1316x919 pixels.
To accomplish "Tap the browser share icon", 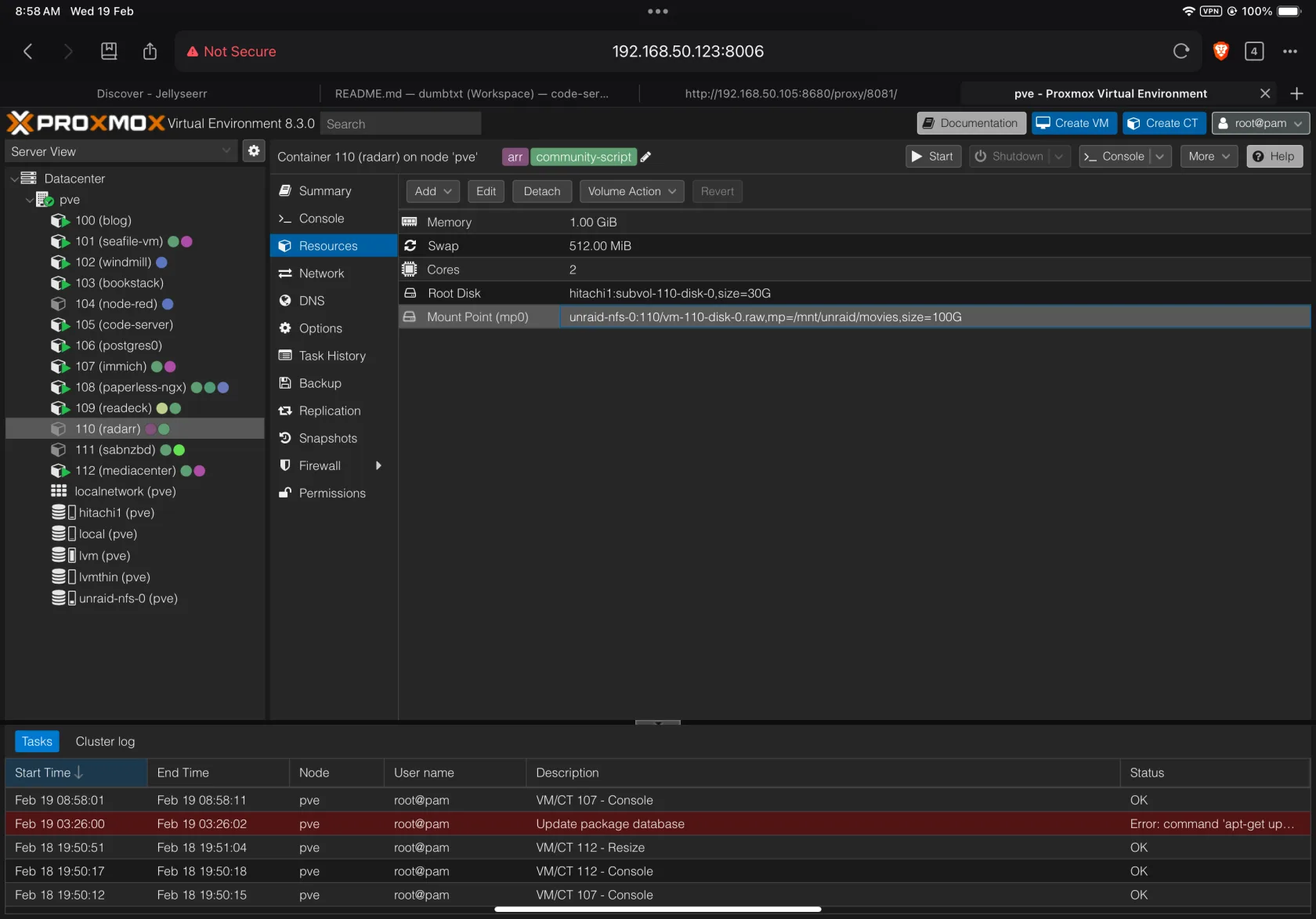I will coord(150,52).
